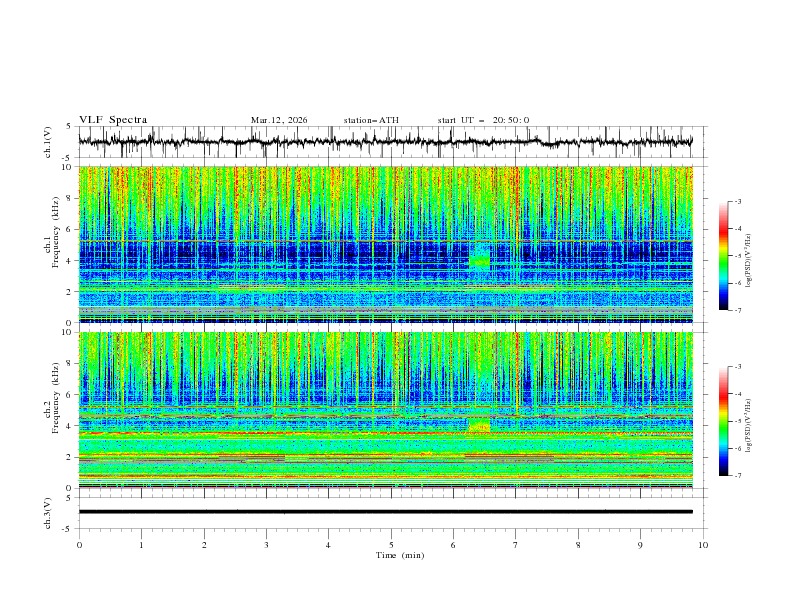Click the 'ch.3(V)' axis label
This screenshot has width=792, height=612.
tap(48, 513)
